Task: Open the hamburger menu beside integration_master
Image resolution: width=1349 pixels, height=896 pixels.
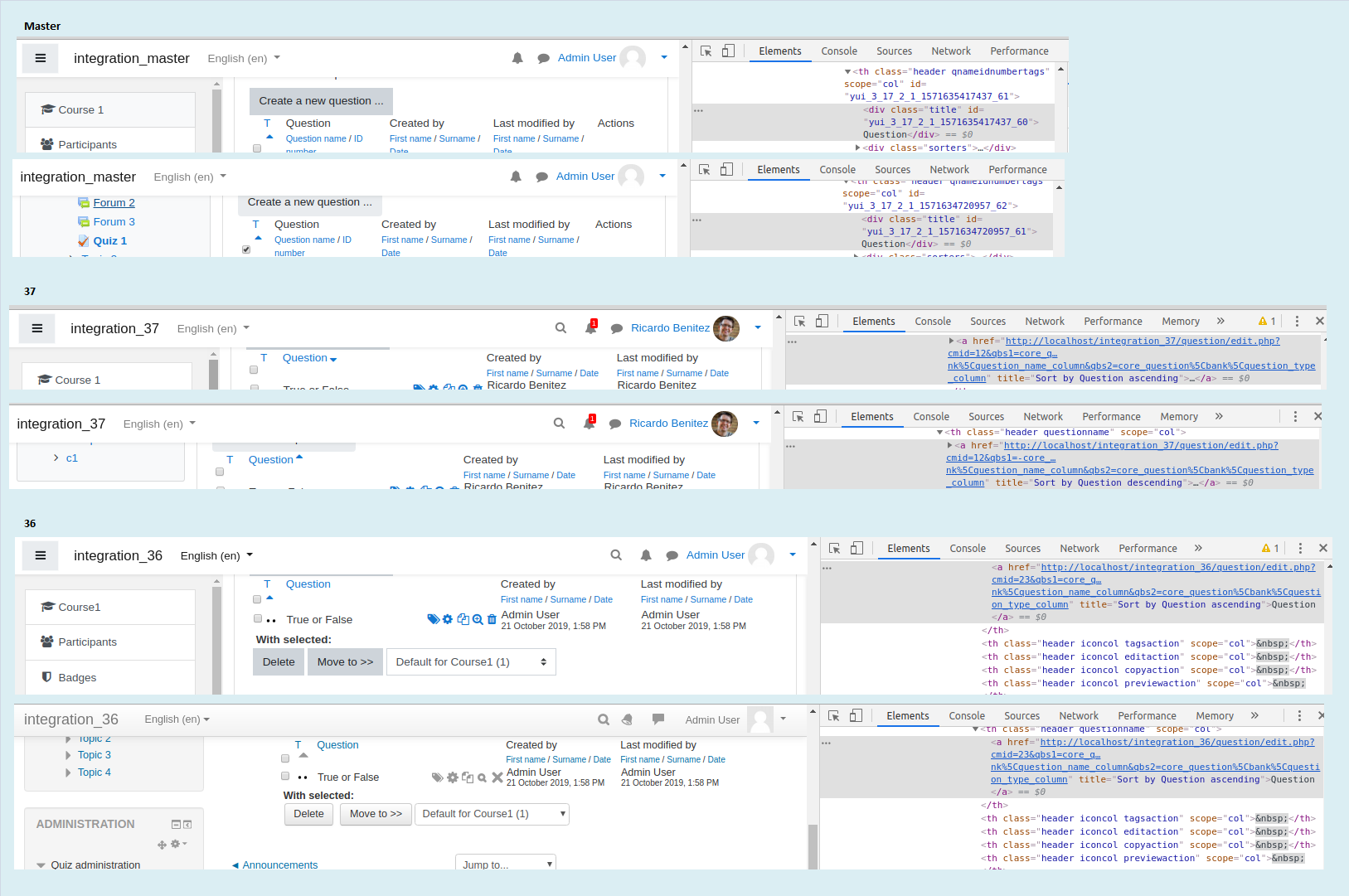Action: pos(40,58)
